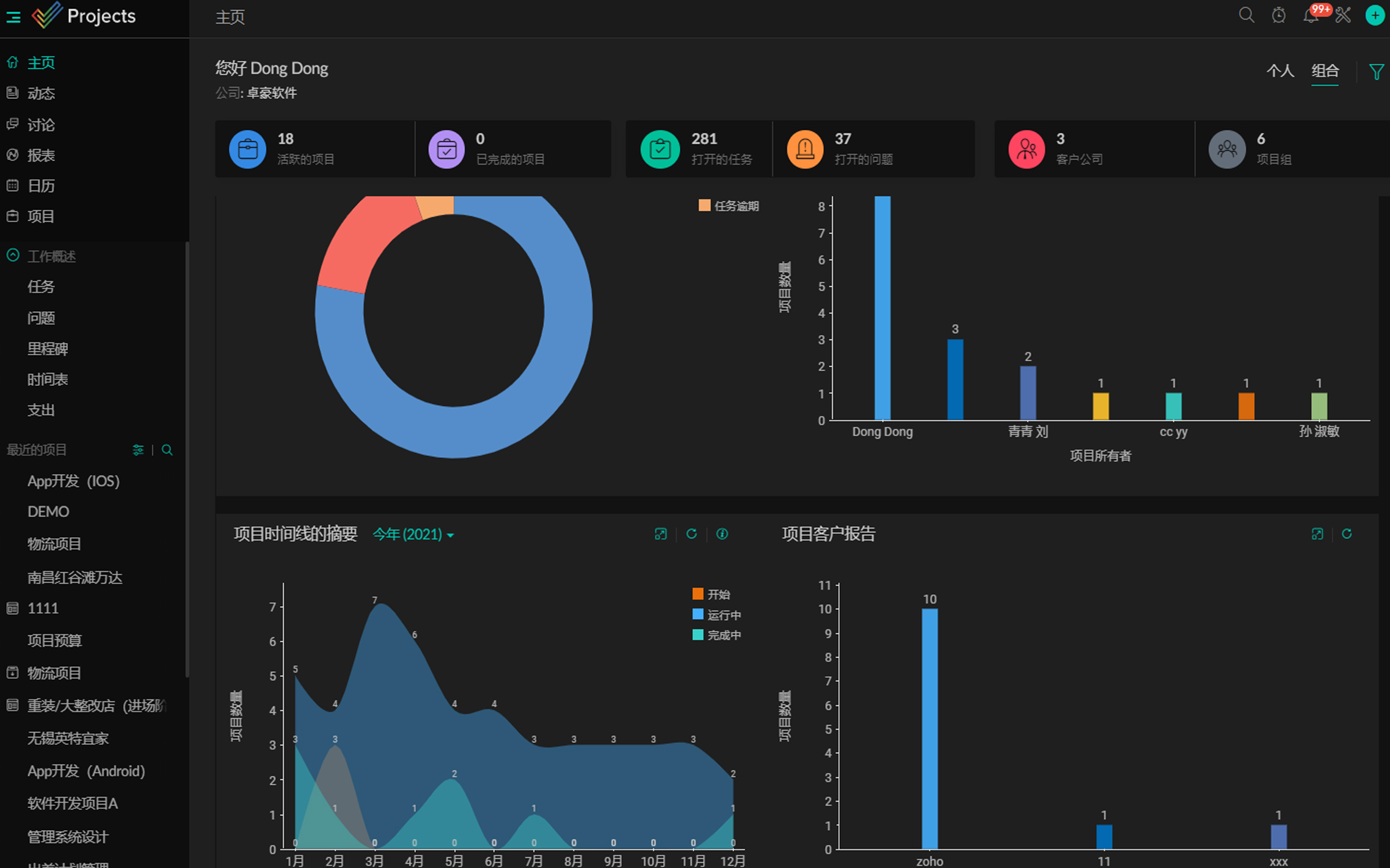Viewport: 1390px width, 868px height.
Task: Open the timer clock icon
Action: click(x=1278, y=15)
